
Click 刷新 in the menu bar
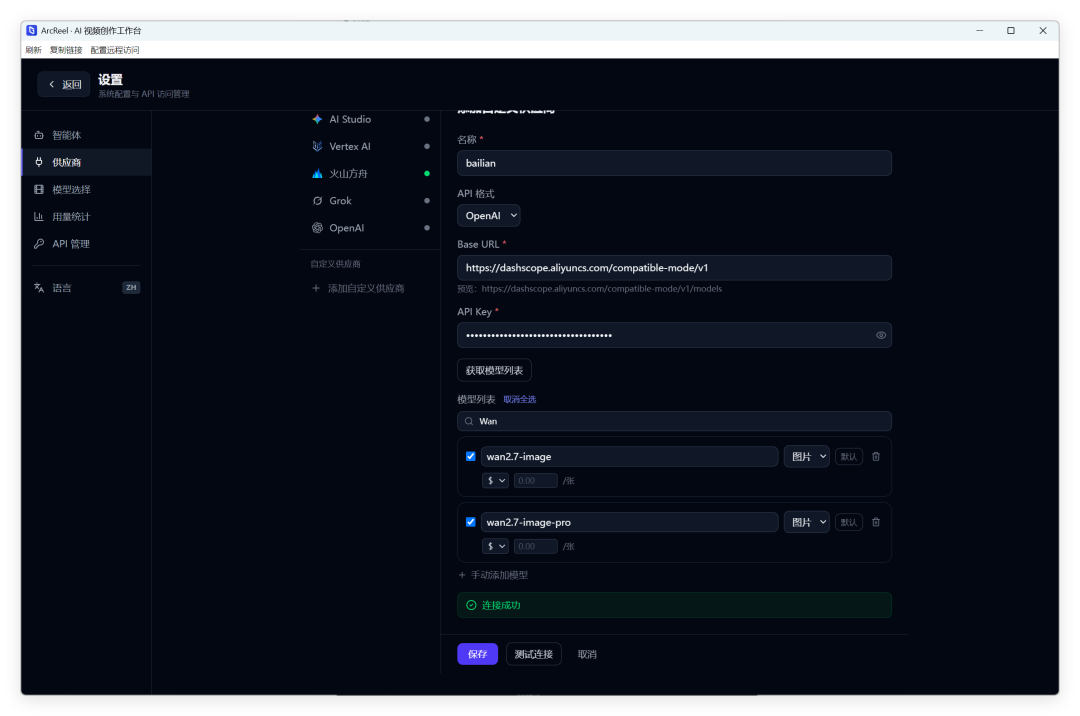coord(33,50)
